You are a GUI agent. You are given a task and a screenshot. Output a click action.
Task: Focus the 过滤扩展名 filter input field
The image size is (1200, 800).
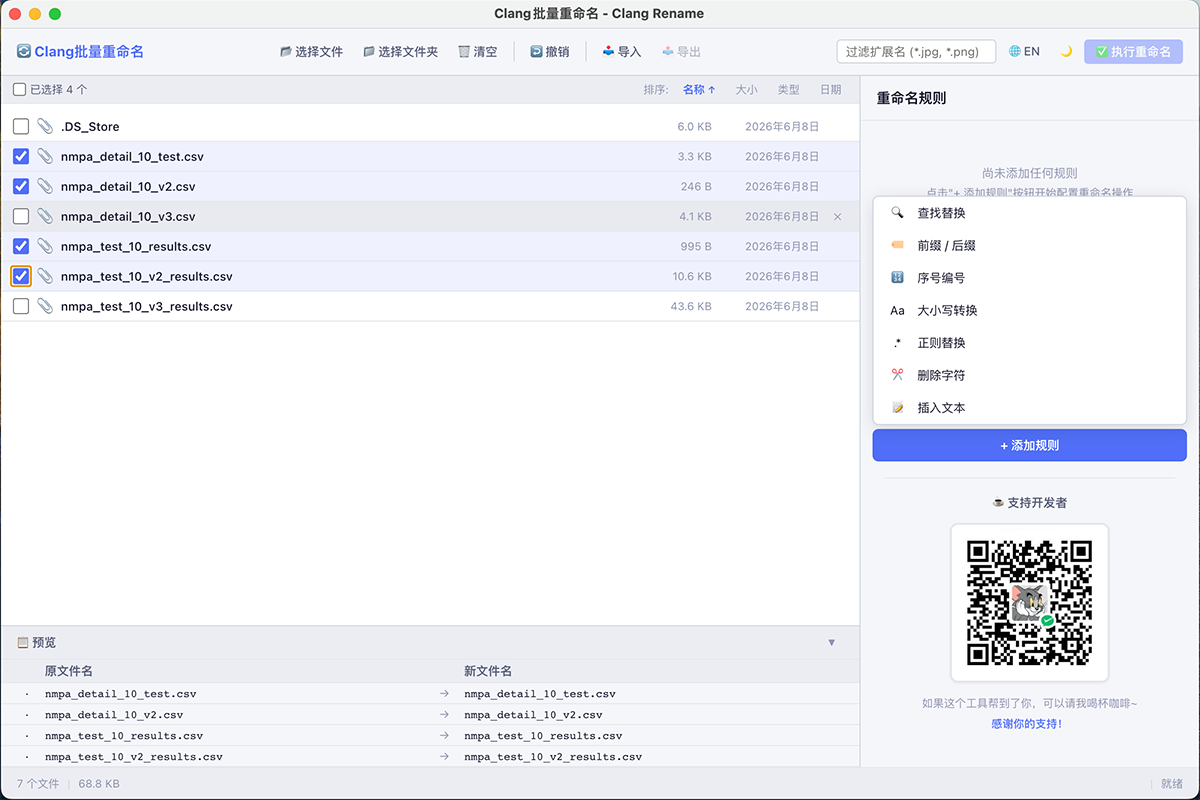pyautogui.click(x=916, y=51)
